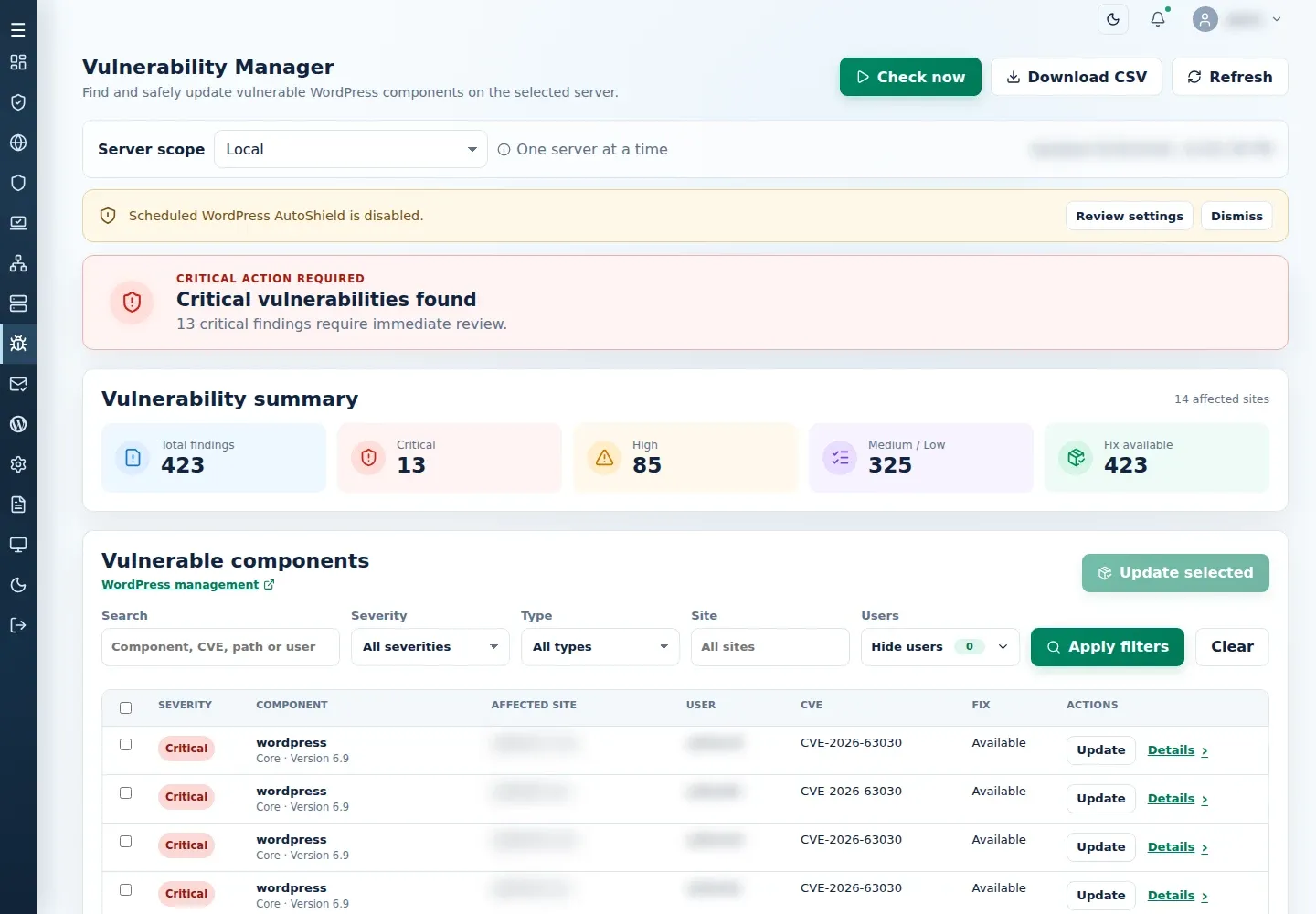
Task: Open the All types dropdown
Action: (x=600, y=646)
